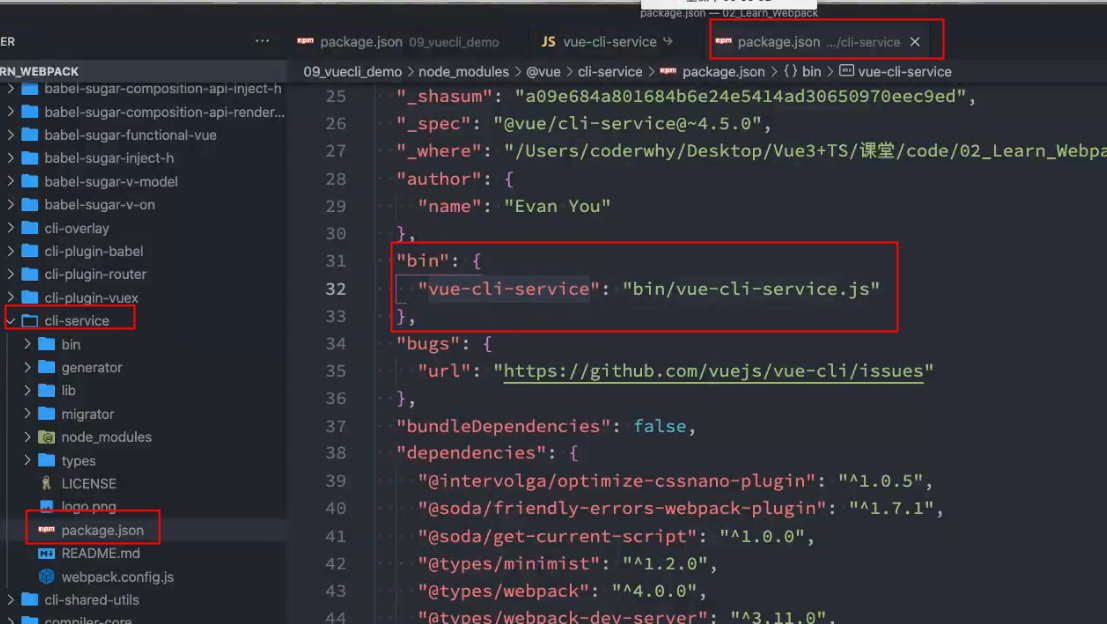1107x624 pixels.
Task: Click the folder icon next to generator
Action: coord(47,367)
